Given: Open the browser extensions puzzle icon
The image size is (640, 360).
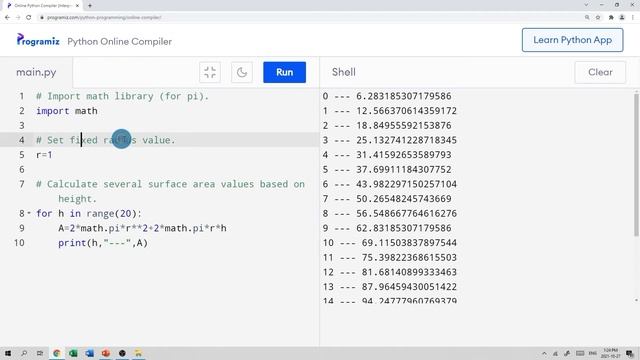Looking at the screenshot, I should click(611, 18).
